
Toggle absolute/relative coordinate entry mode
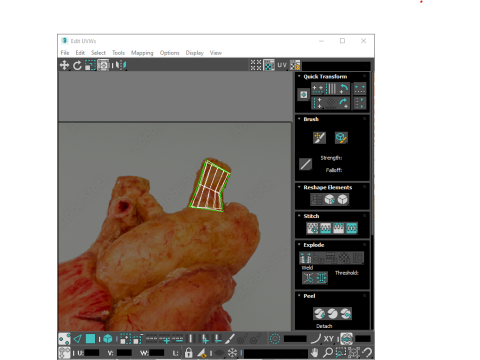click(64, 352)
